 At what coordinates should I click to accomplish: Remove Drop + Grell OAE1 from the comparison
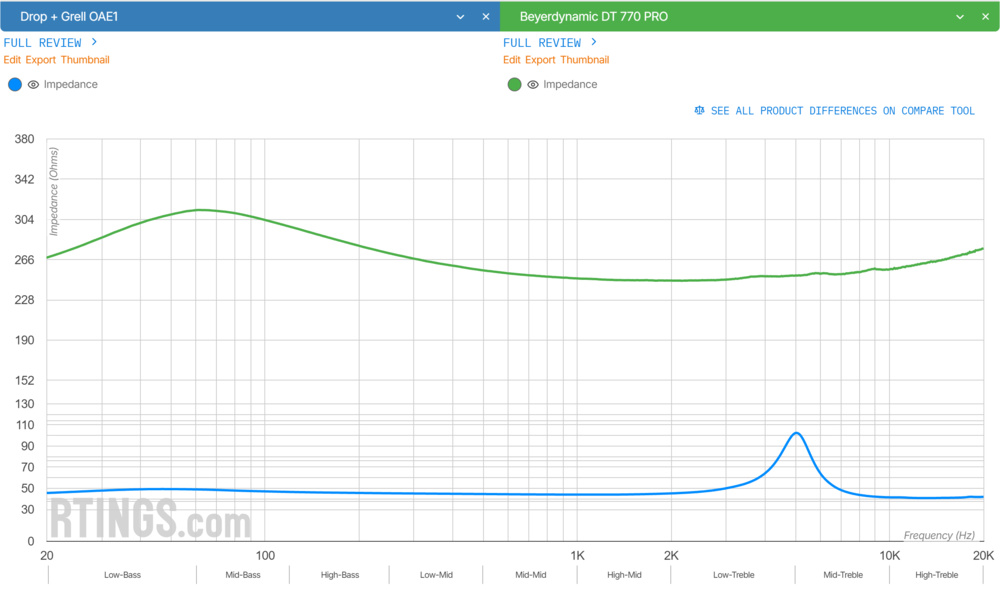tap(485, 17)
